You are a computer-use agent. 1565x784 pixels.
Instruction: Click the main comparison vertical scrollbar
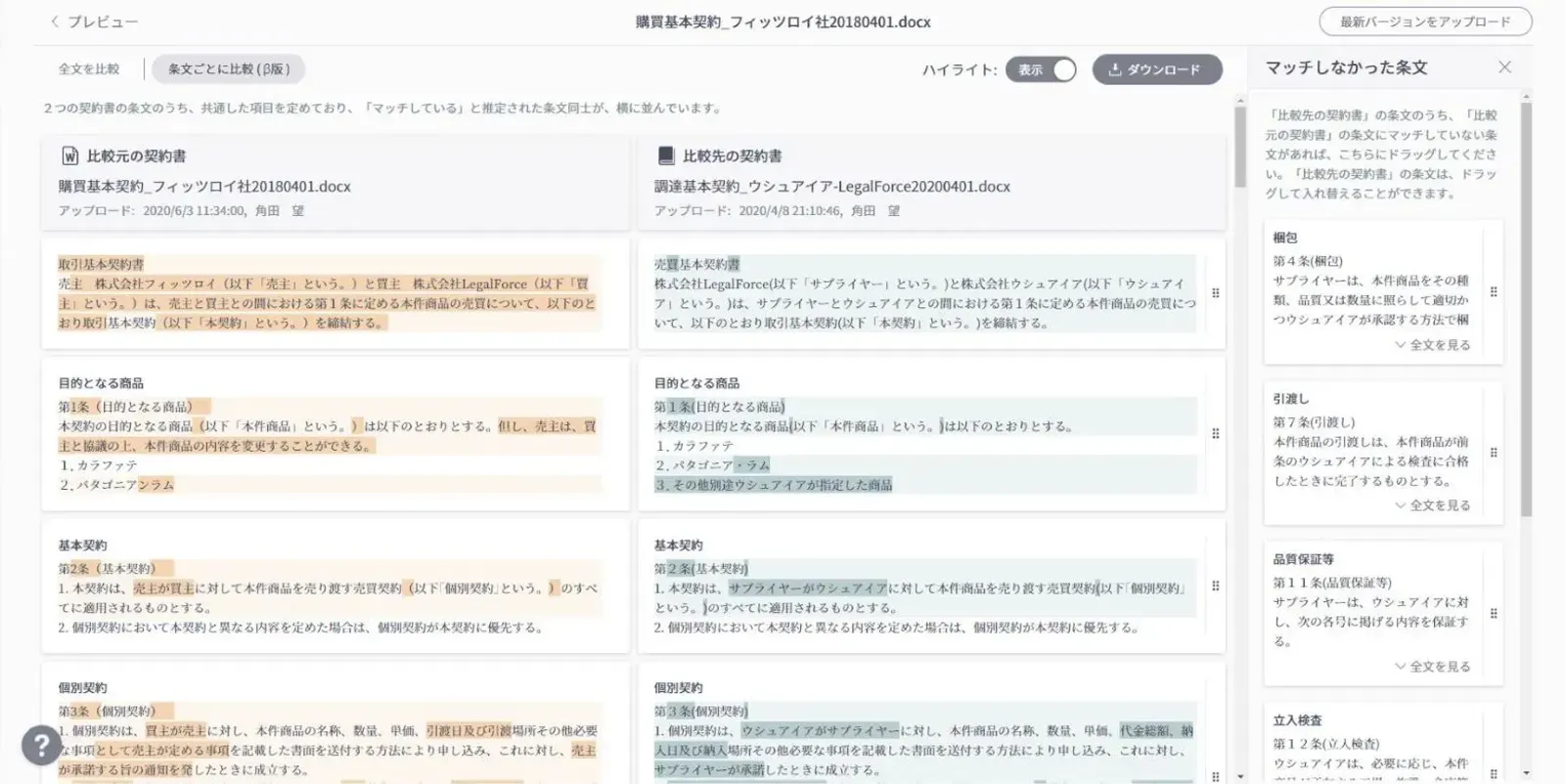1240,147
